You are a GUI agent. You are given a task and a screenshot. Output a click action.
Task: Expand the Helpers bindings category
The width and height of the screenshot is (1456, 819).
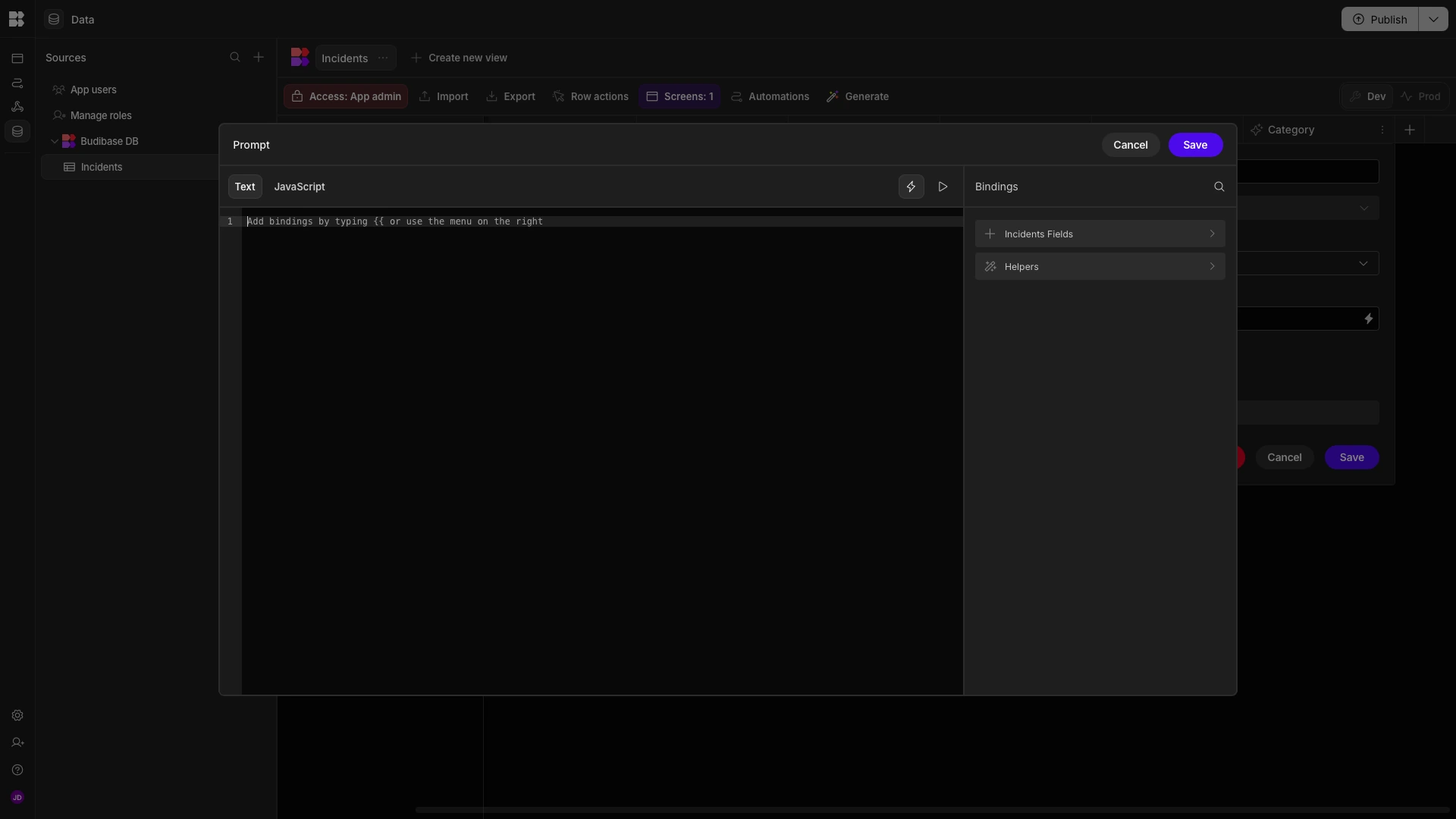1100,266
